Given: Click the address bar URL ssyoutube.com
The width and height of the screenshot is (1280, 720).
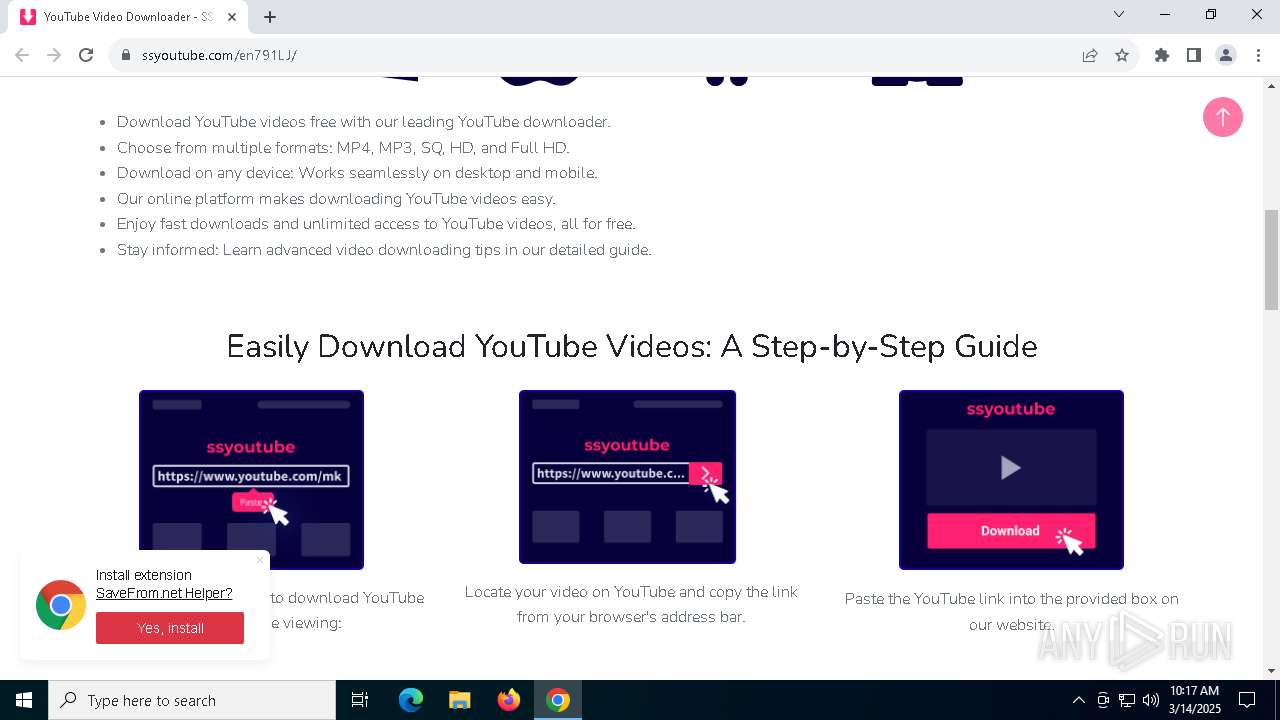Looking at the screenshot, I should pyautogui.click(x=219, y=55).
